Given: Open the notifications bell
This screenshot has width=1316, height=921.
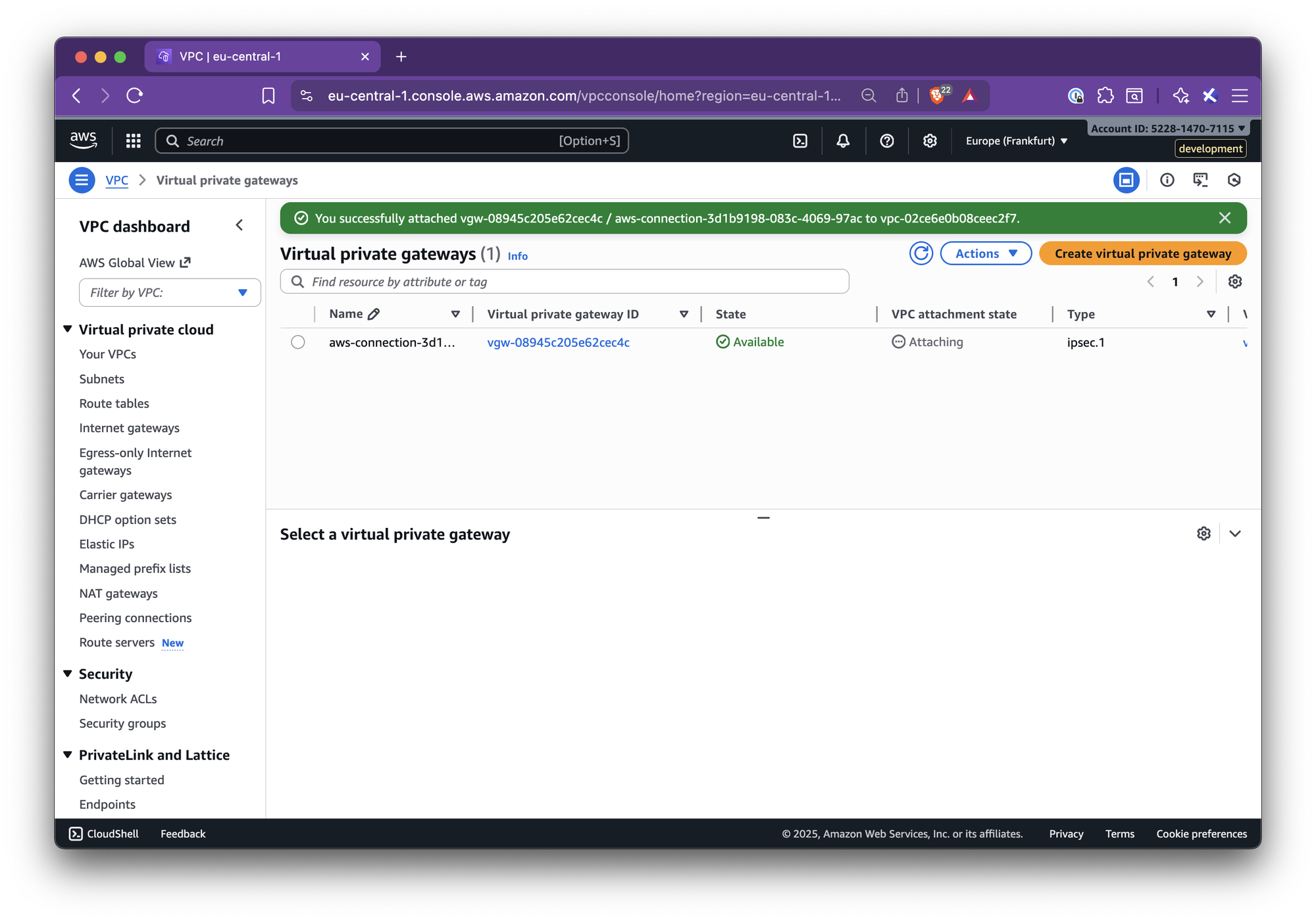Looking at the screenshot, I should (843, 141).
